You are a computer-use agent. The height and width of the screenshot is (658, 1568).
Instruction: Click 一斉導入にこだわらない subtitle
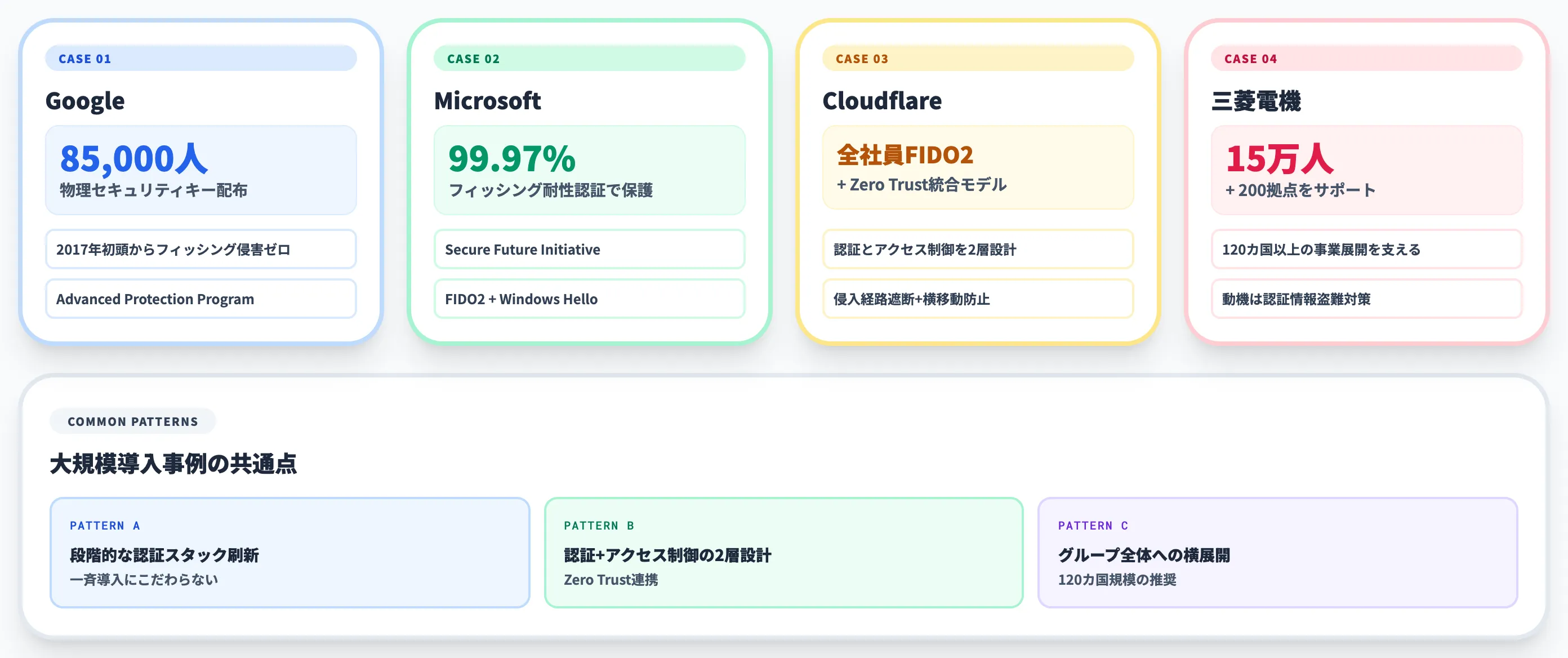(x=144, y=580)
